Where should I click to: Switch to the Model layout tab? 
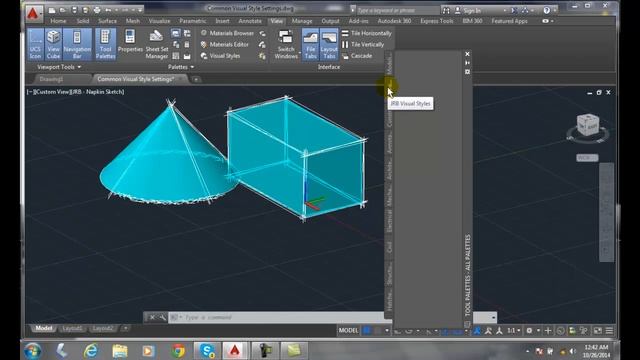click(44, 328)
